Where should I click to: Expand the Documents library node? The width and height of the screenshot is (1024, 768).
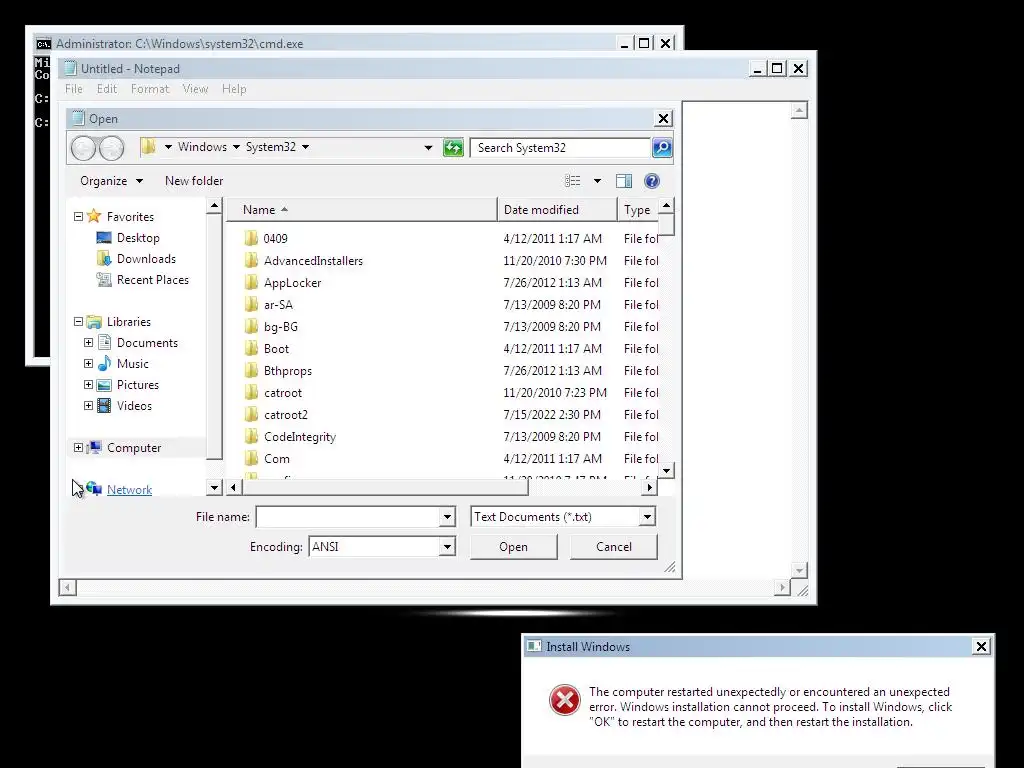[88, 342]
